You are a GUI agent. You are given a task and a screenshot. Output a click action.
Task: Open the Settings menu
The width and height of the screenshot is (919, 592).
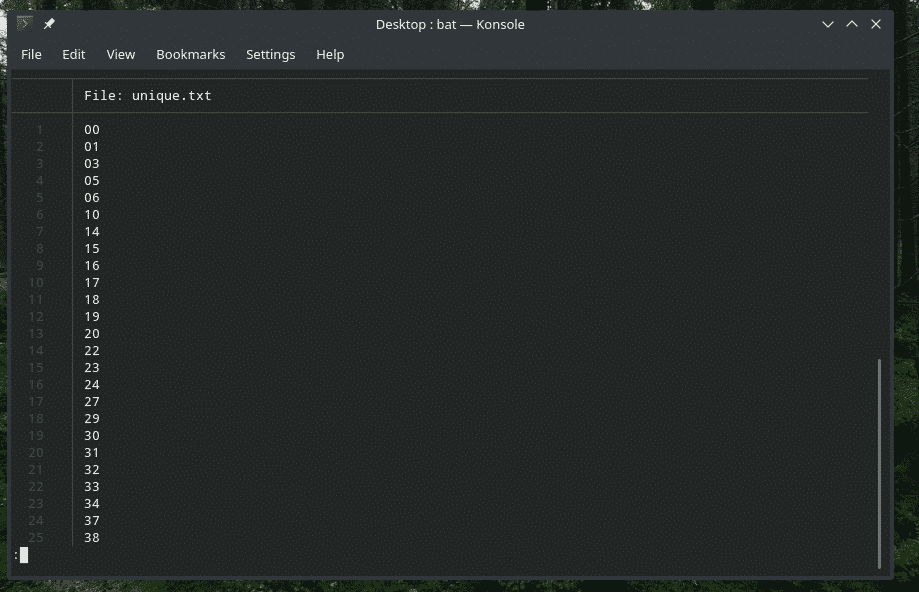pyautogui.click(x=270, y=55)
